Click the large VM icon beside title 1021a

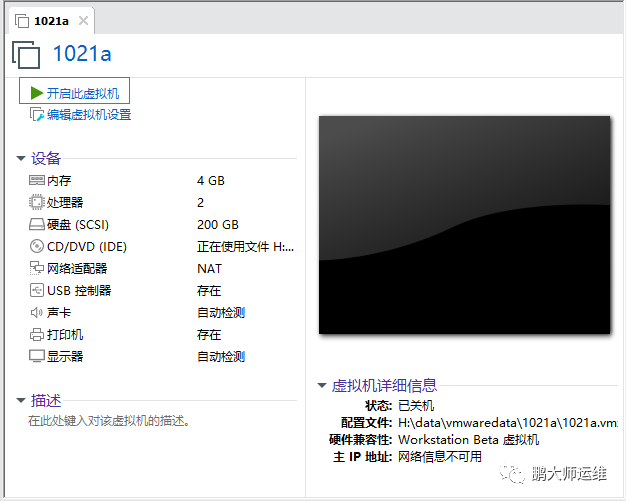(26, 55)
